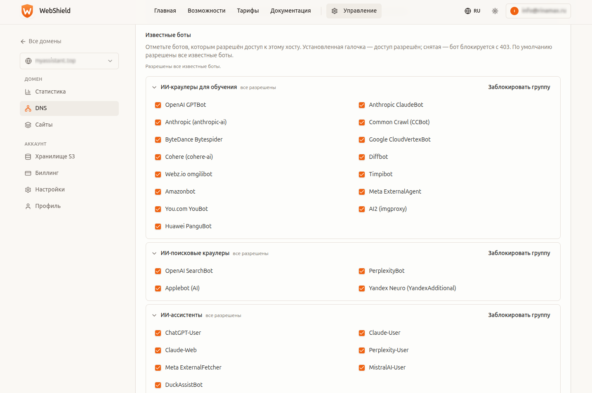Viewport: 592px width, 393px height.
Task: Open Настройки in the sidebar
Action: click(x=69, y=190)
